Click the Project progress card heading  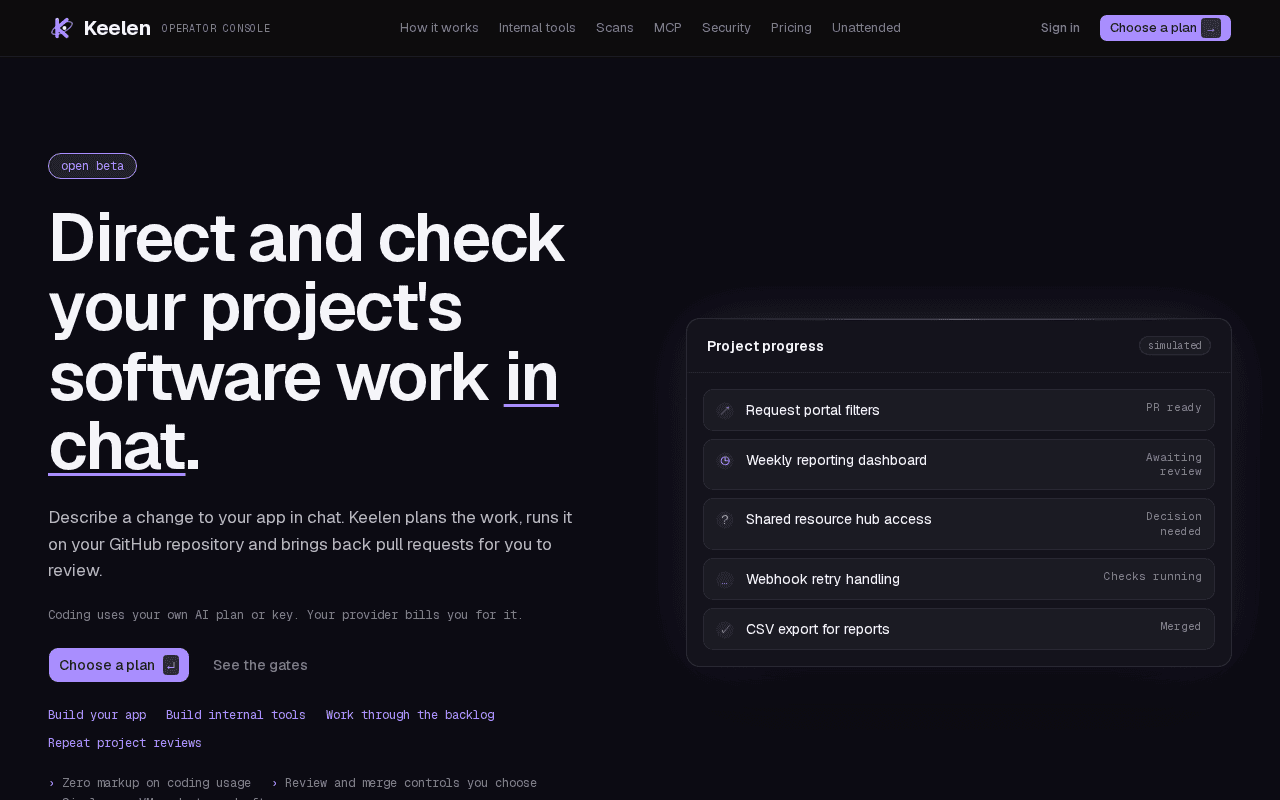click(765, 346)
